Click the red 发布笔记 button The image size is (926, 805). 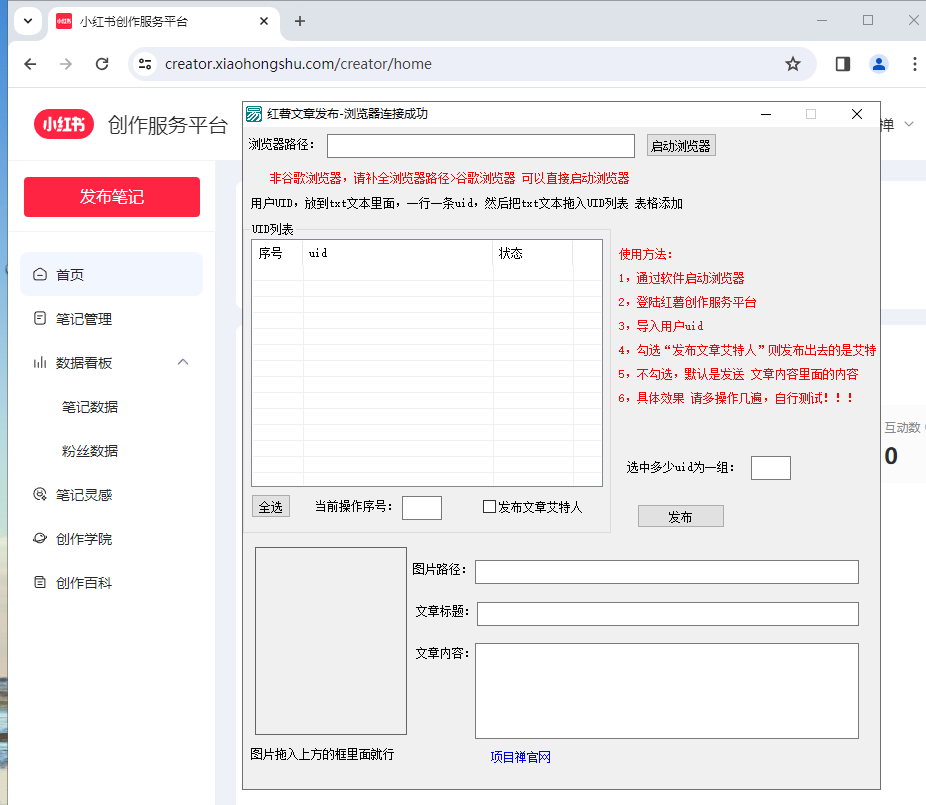coord(112,197)
